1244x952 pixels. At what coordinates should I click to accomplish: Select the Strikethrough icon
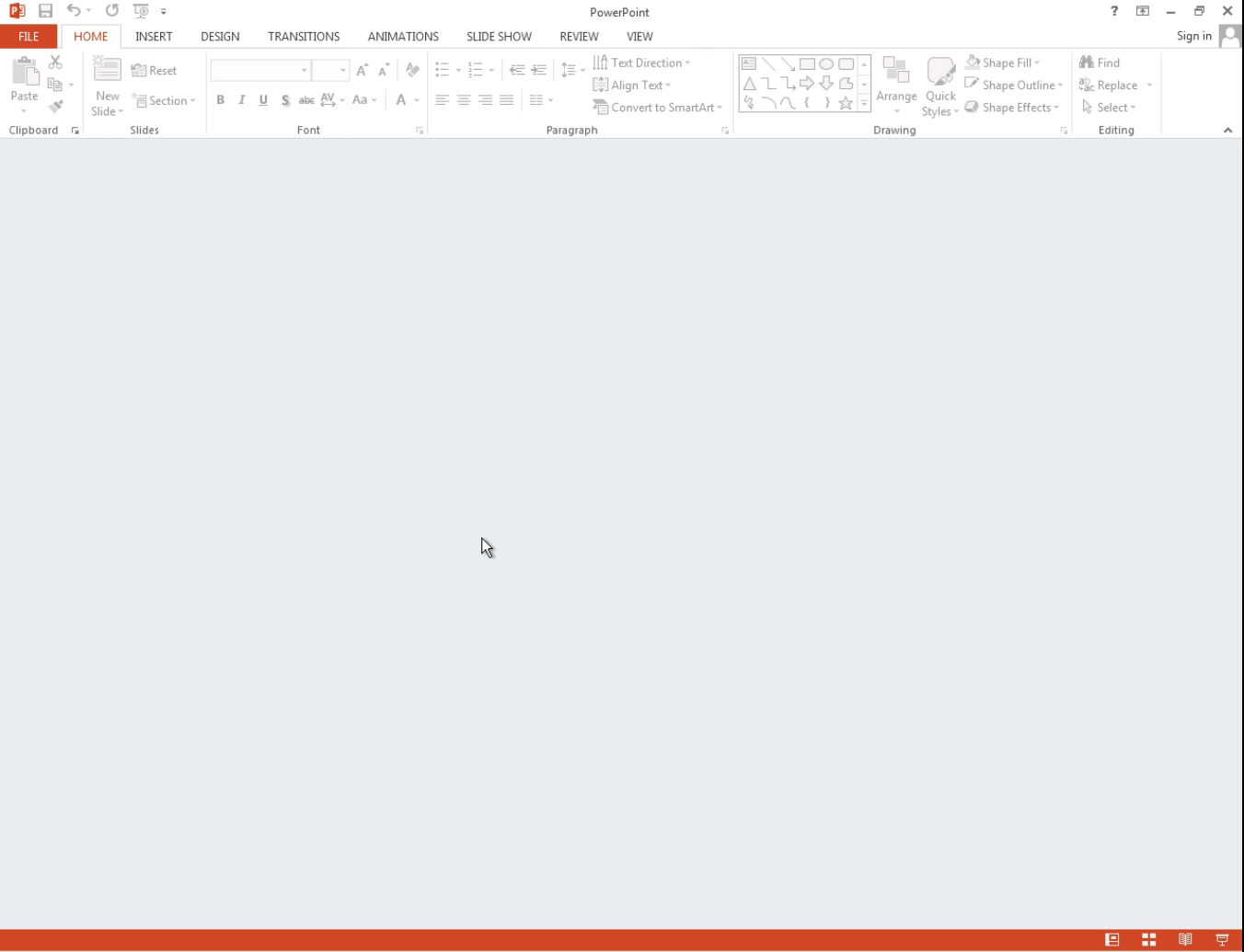306,100
